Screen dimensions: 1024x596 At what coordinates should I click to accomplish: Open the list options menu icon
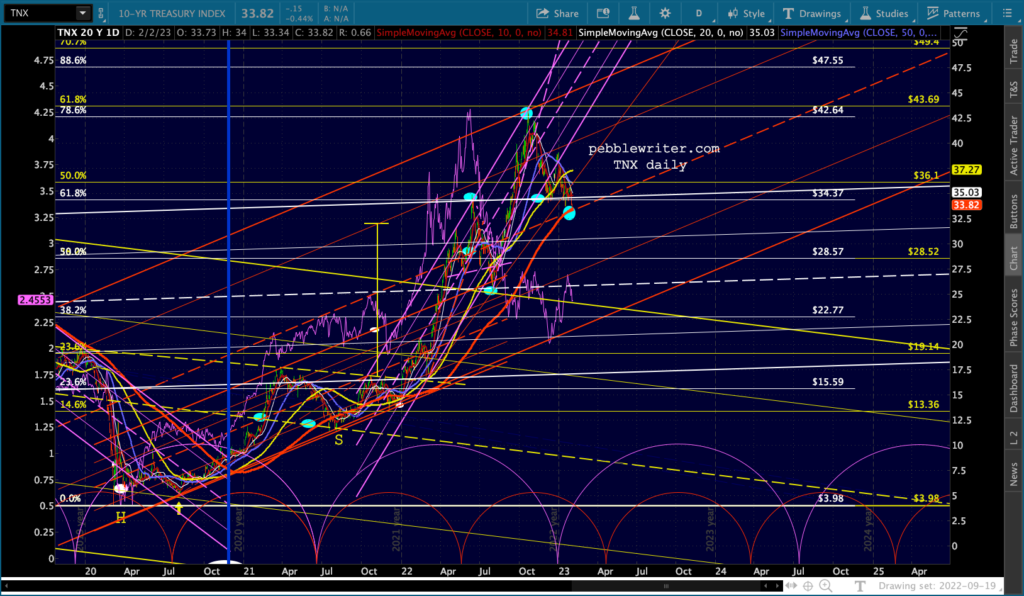click(1006, 13)
